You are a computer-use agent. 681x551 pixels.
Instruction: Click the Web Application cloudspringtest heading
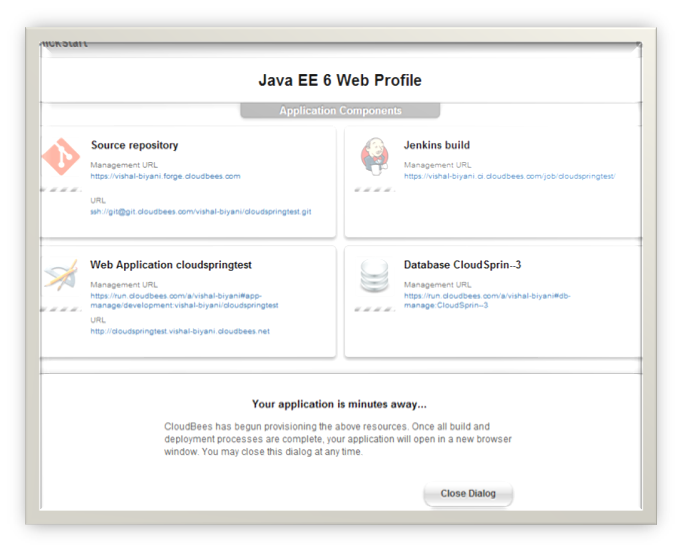point(170,265)
